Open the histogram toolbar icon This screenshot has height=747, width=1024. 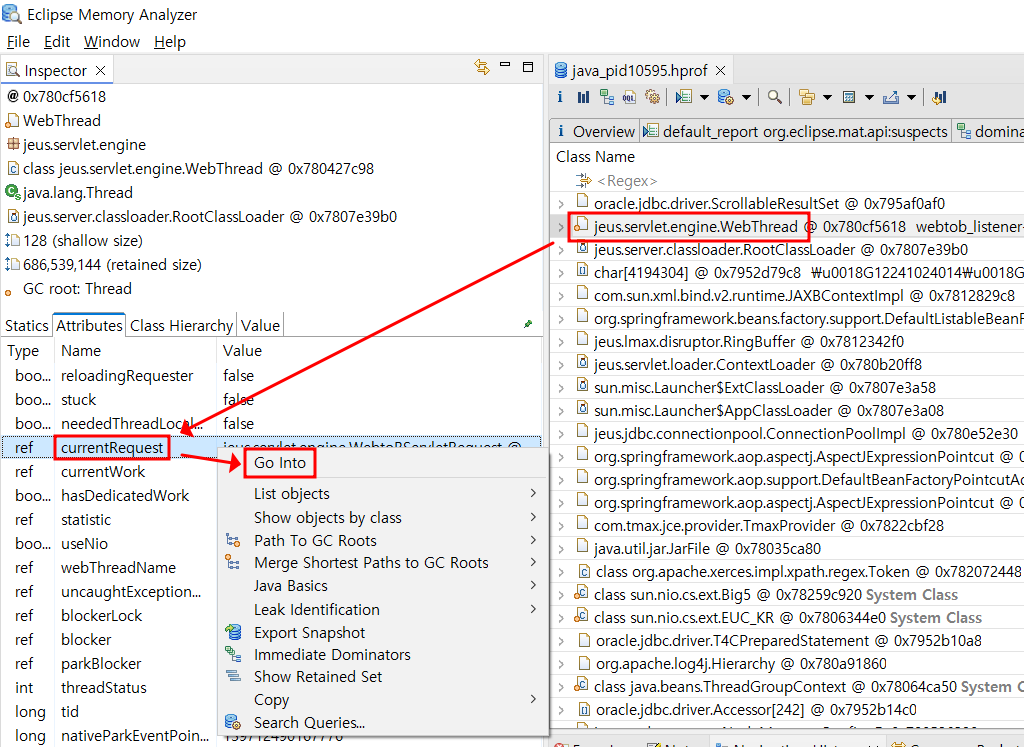click(x=584, y=97)
